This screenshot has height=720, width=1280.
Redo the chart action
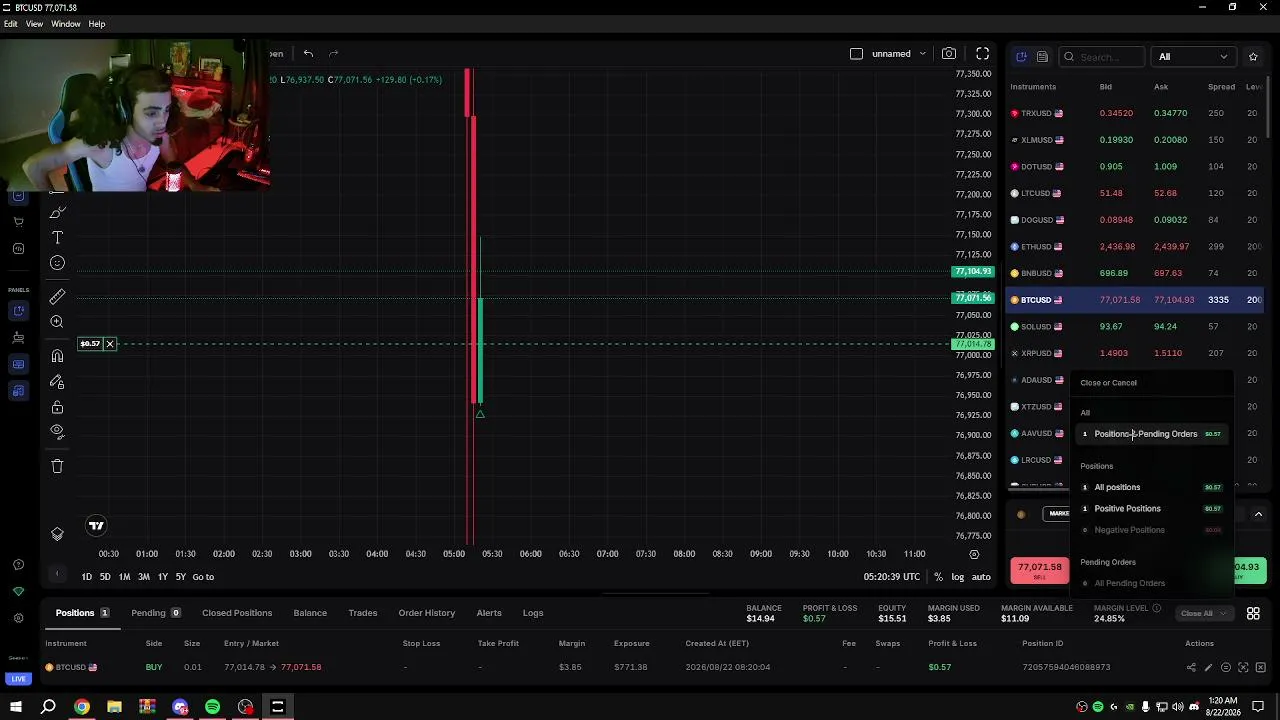334,54
